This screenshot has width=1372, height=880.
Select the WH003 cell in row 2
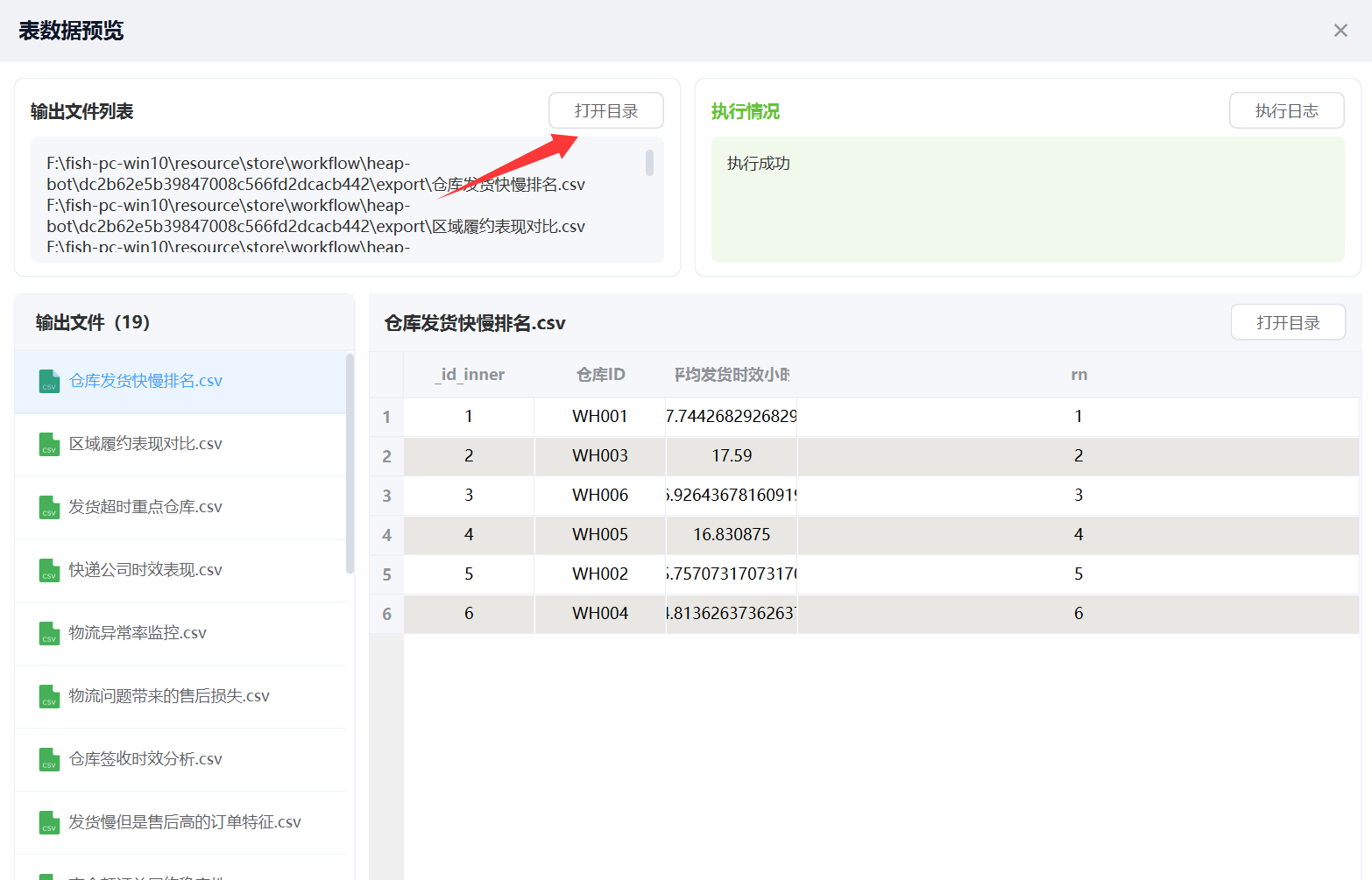[600, 455]
